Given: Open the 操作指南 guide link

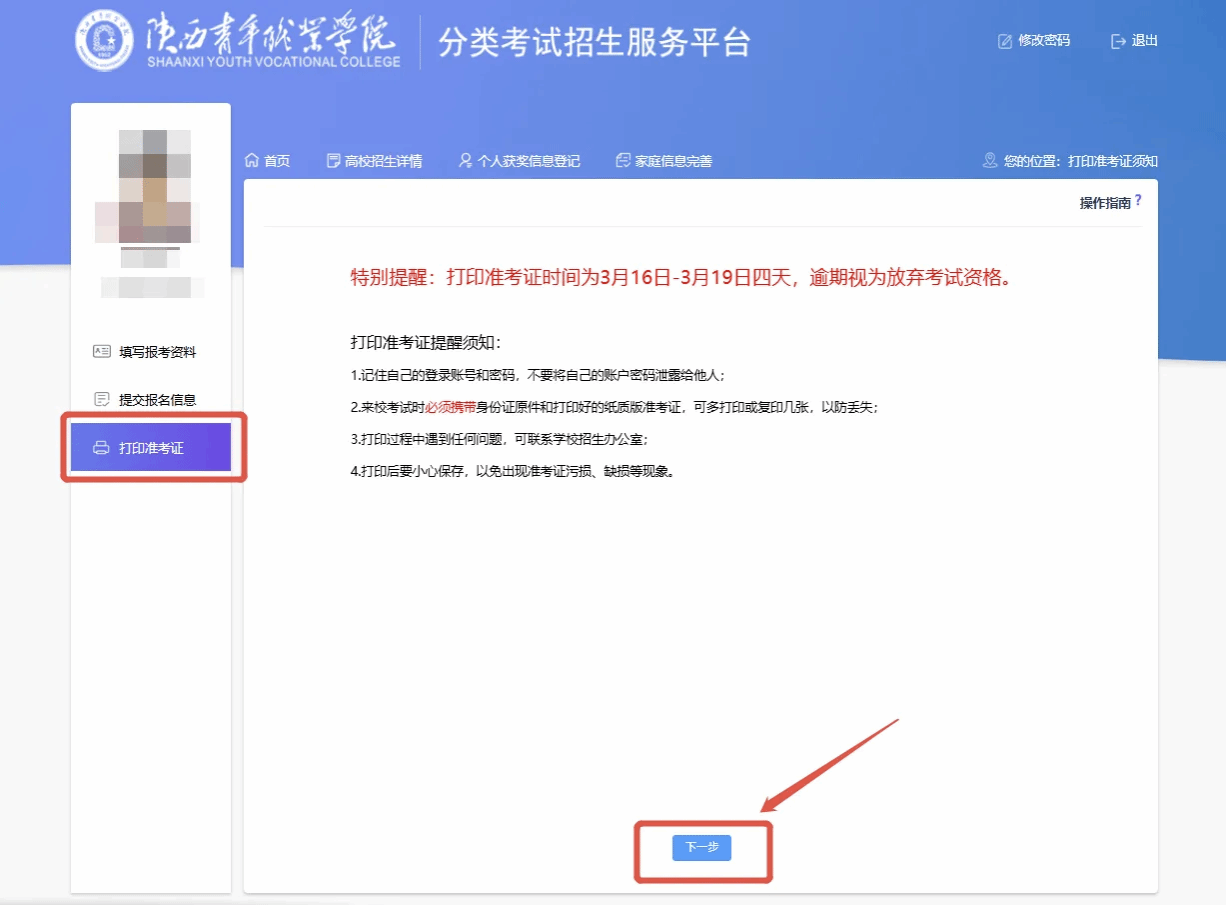Looking at the screenshot, I should point(1104,203).
